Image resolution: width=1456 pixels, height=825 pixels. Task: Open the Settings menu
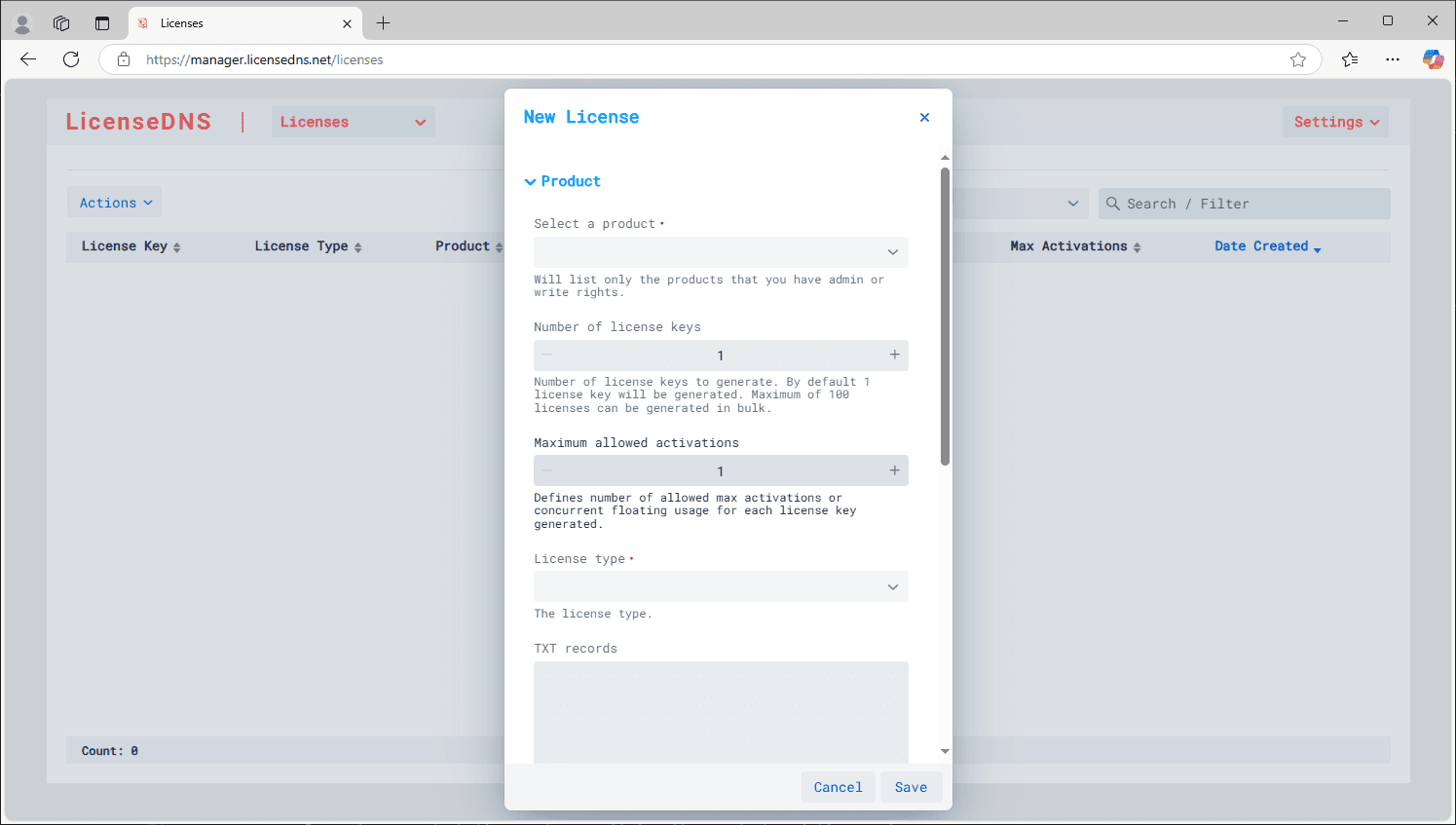click(1335, 122)
